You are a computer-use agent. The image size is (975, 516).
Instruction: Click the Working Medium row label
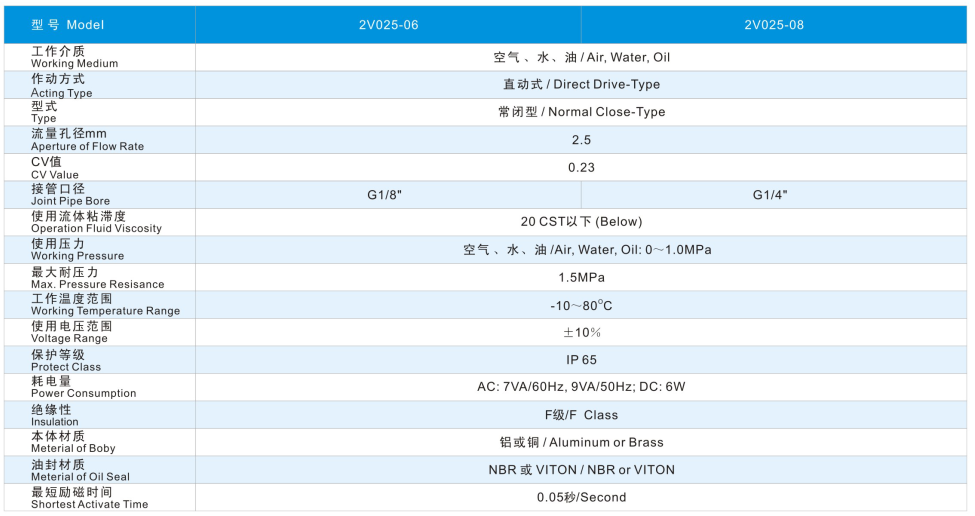point(74,57)
